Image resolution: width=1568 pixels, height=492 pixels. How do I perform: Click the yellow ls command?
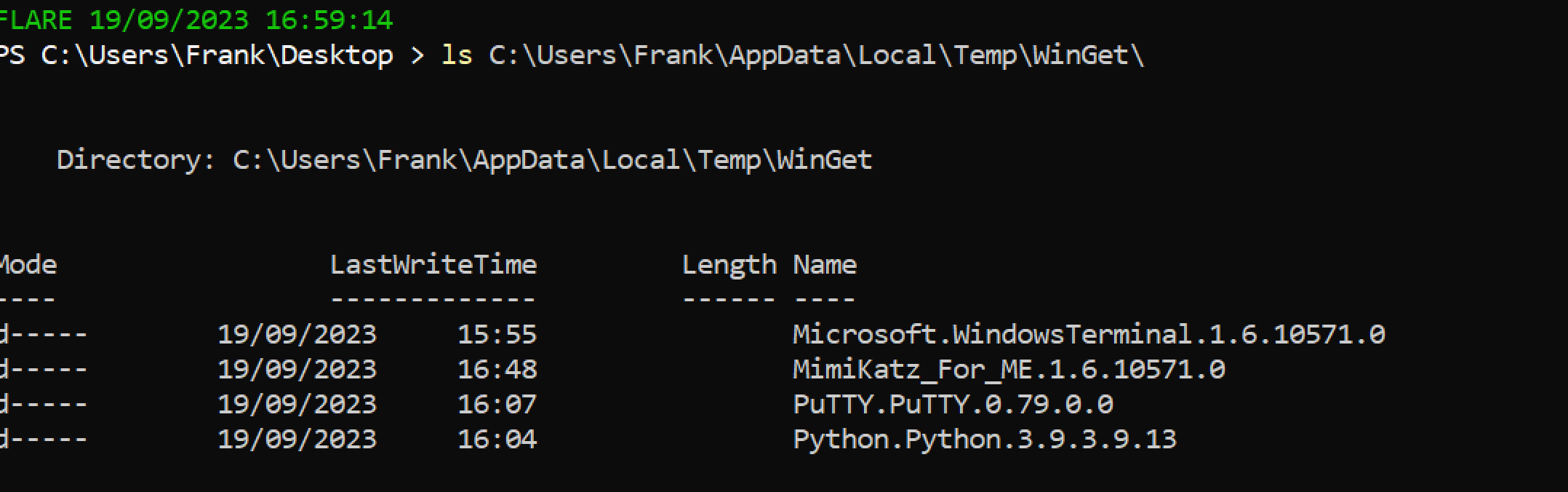457,55
